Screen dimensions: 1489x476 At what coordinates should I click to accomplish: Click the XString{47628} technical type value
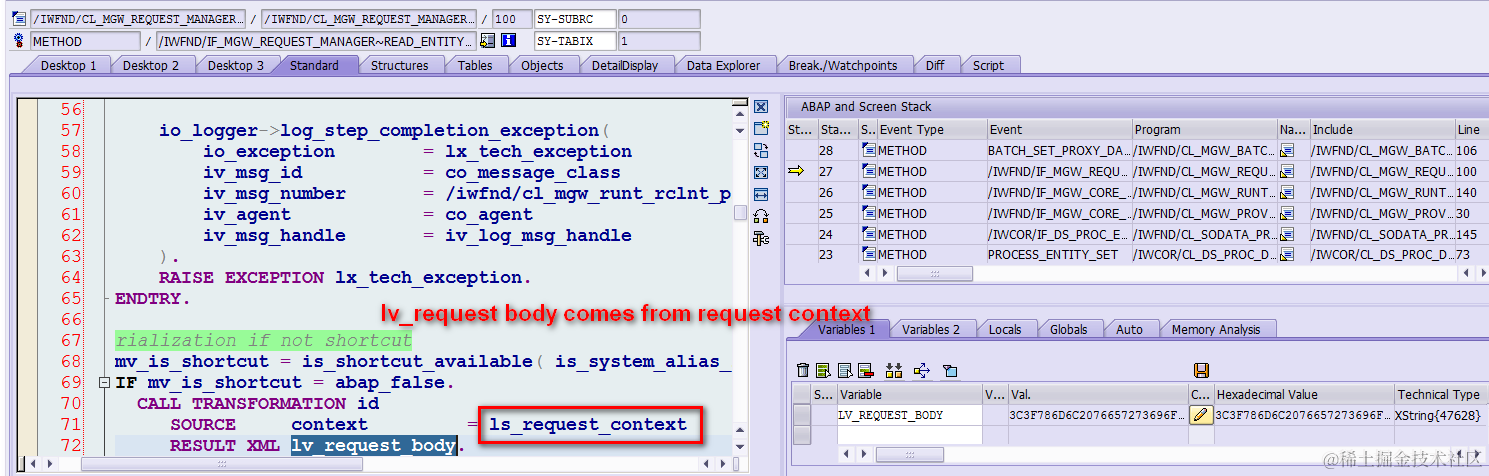1438,415
